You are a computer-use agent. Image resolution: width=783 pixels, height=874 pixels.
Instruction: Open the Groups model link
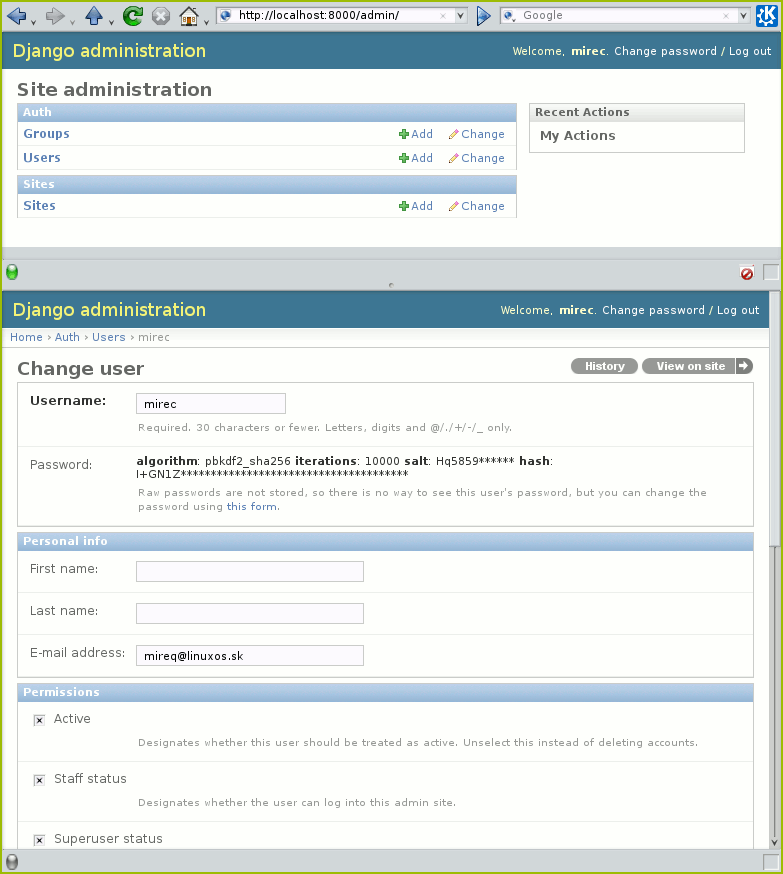click(x=46, y=134)
